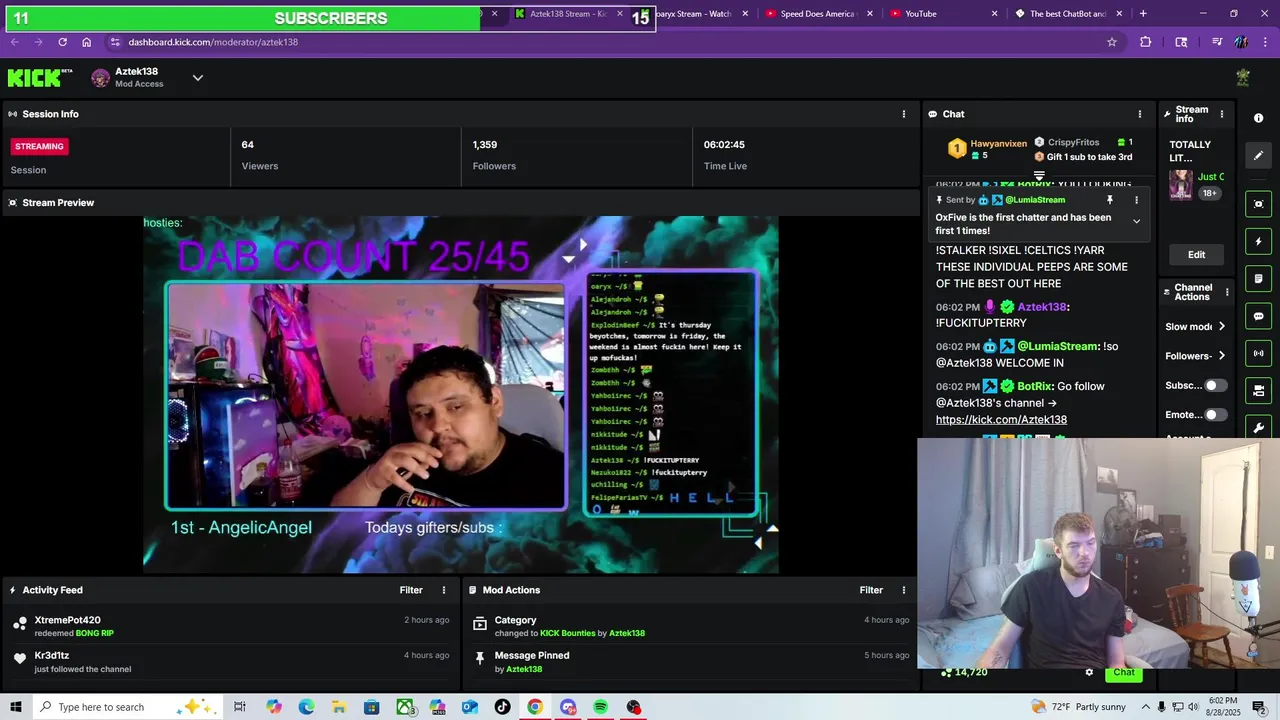Screen dimensions: 1280x720
Task: Open Activity Feed Filter
Action: (x=411, y=590)
